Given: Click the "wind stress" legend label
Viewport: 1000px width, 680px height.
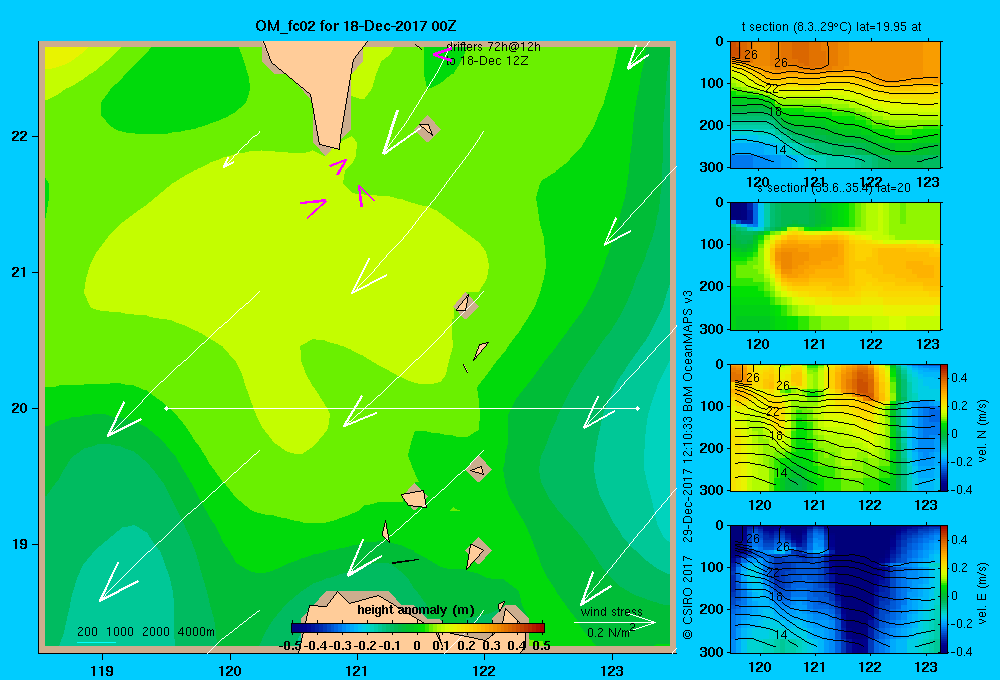Looking at the screenshot, I should [x=611, y=612].
